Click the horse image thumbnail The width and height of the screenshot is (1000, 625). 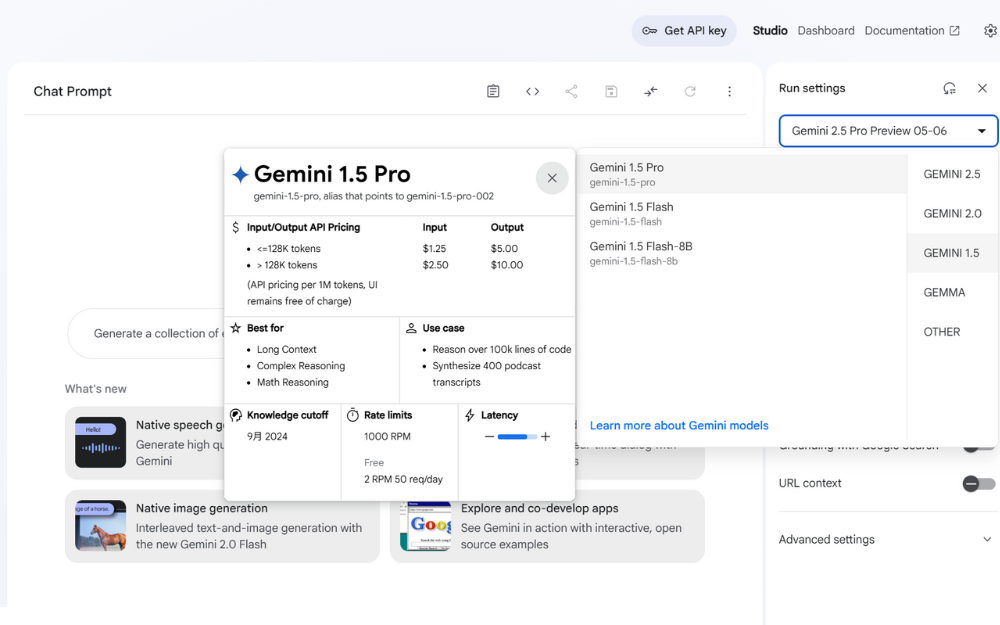100,526
